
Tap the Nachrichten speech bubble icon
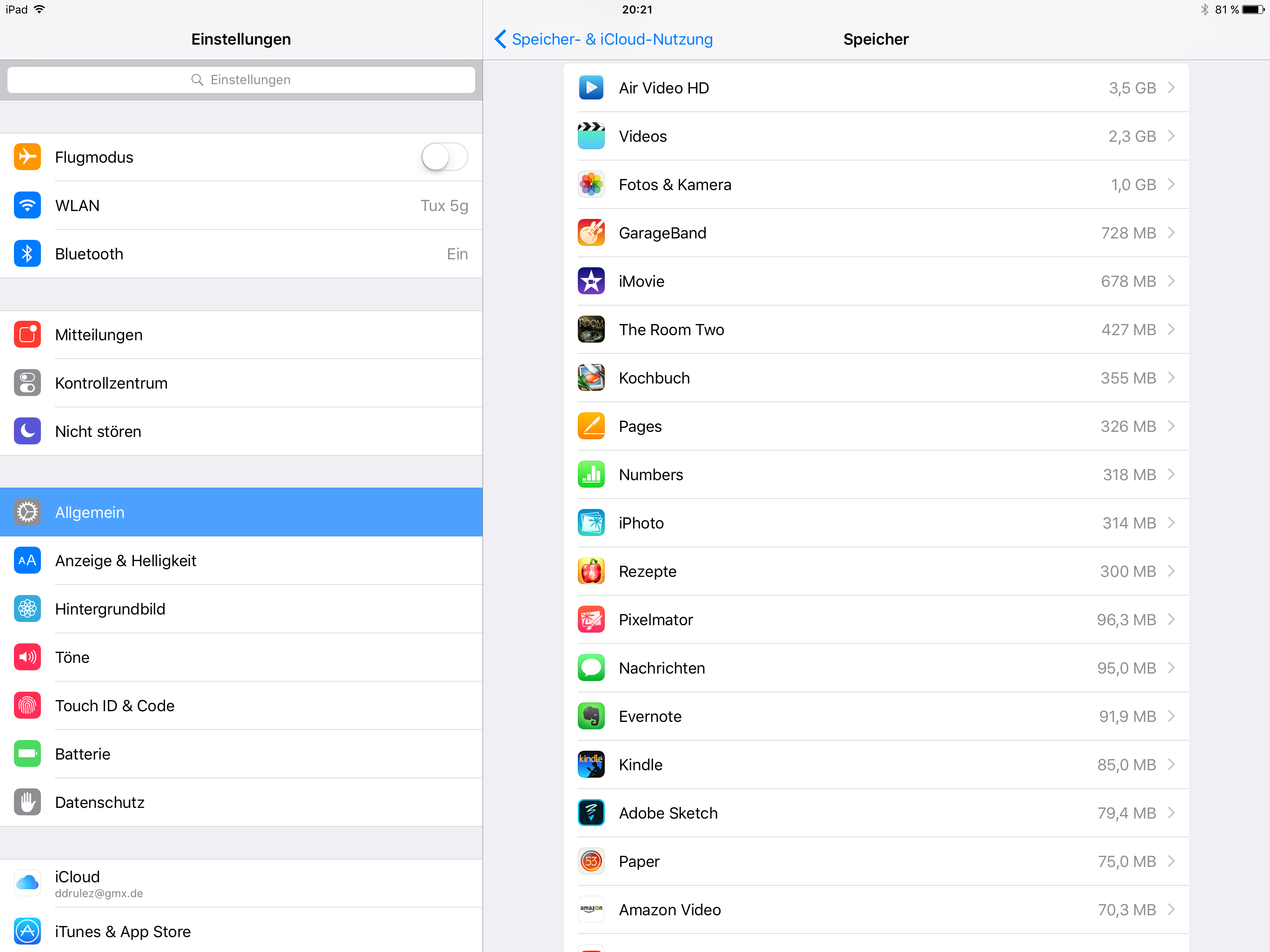pos(591,668)
